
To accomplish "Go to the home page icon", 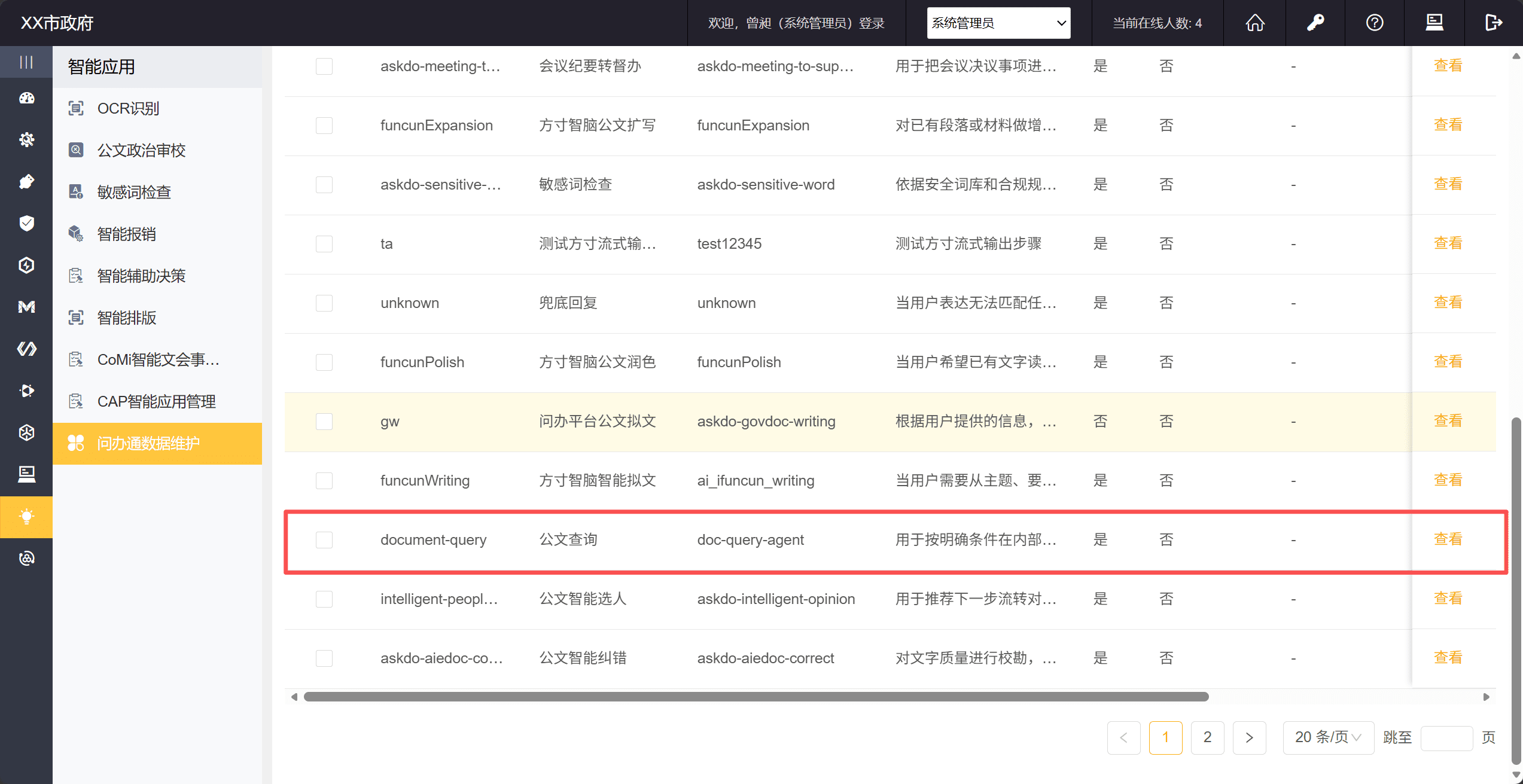I will point(1255,23).
